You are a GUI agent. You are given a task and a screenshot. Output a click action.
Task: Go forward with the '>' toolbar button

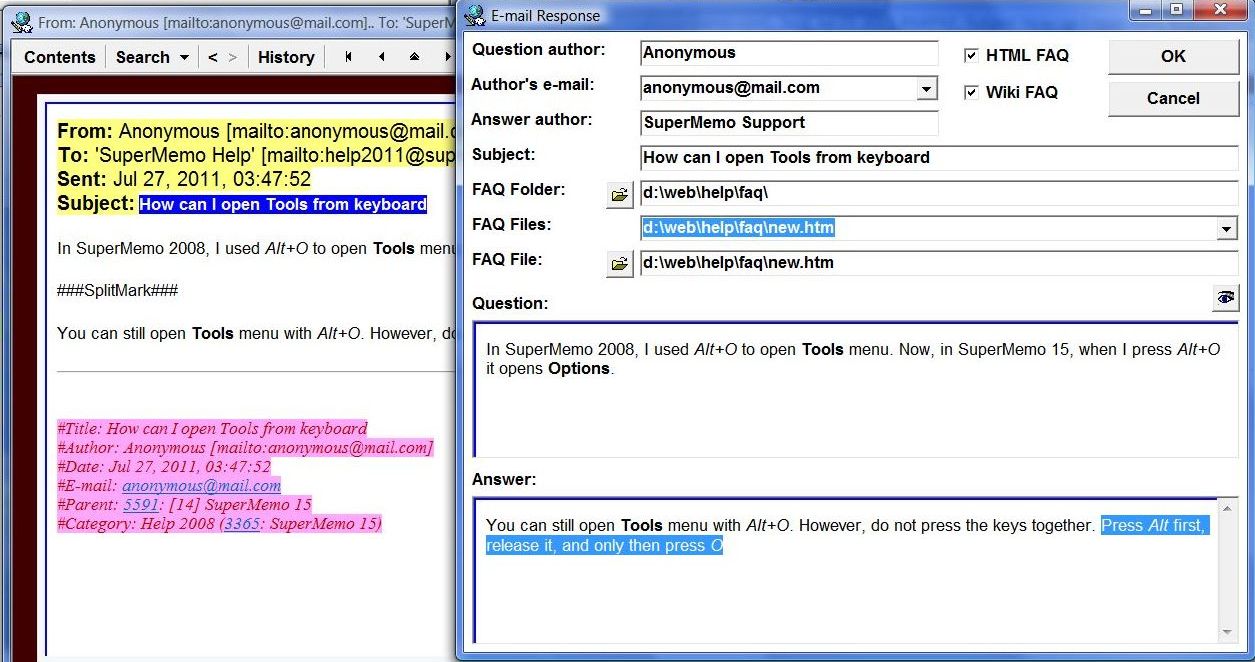click(233, 57)
